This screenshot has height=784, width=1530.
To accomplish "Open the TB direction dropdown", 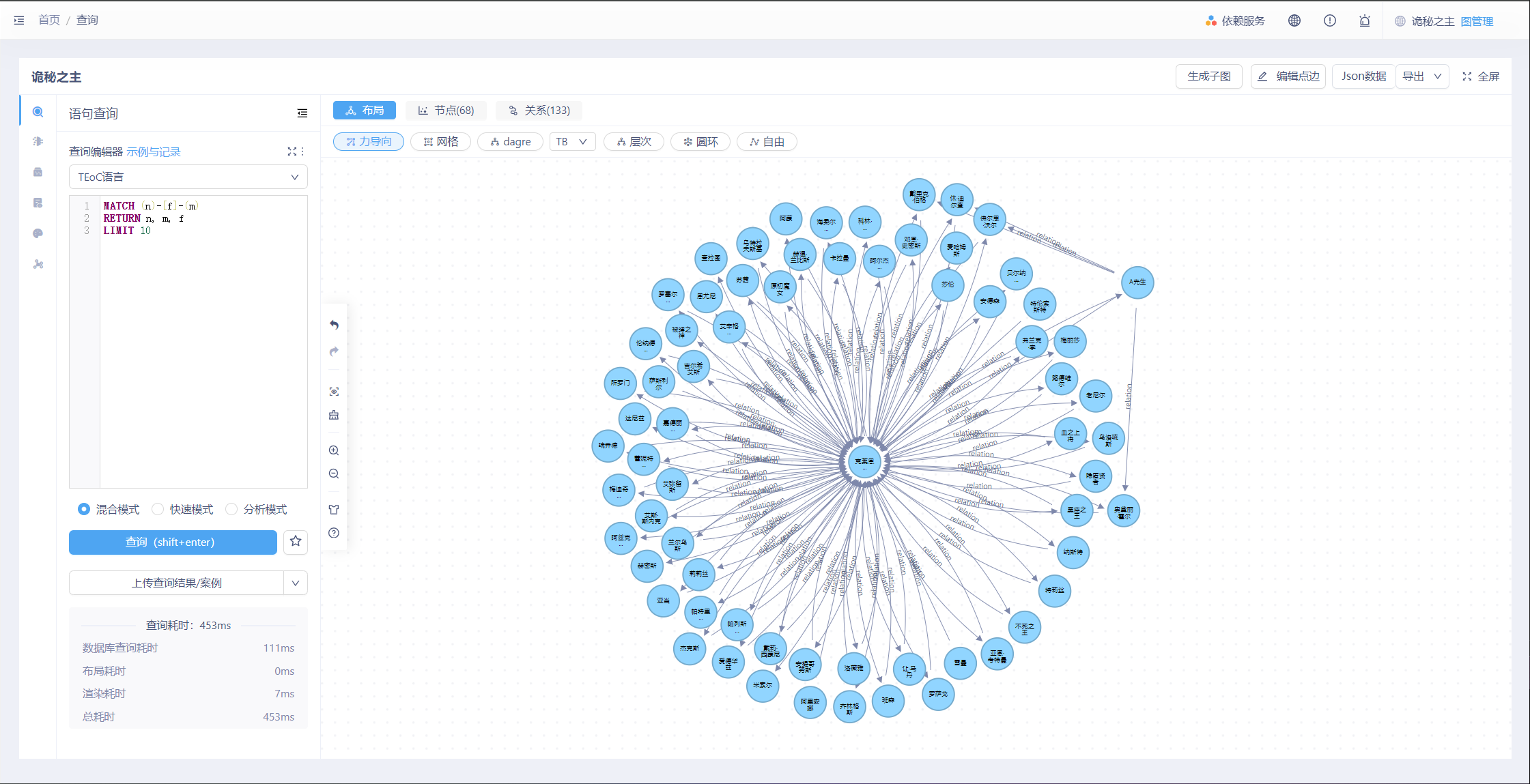I will (x=571, y=141).
